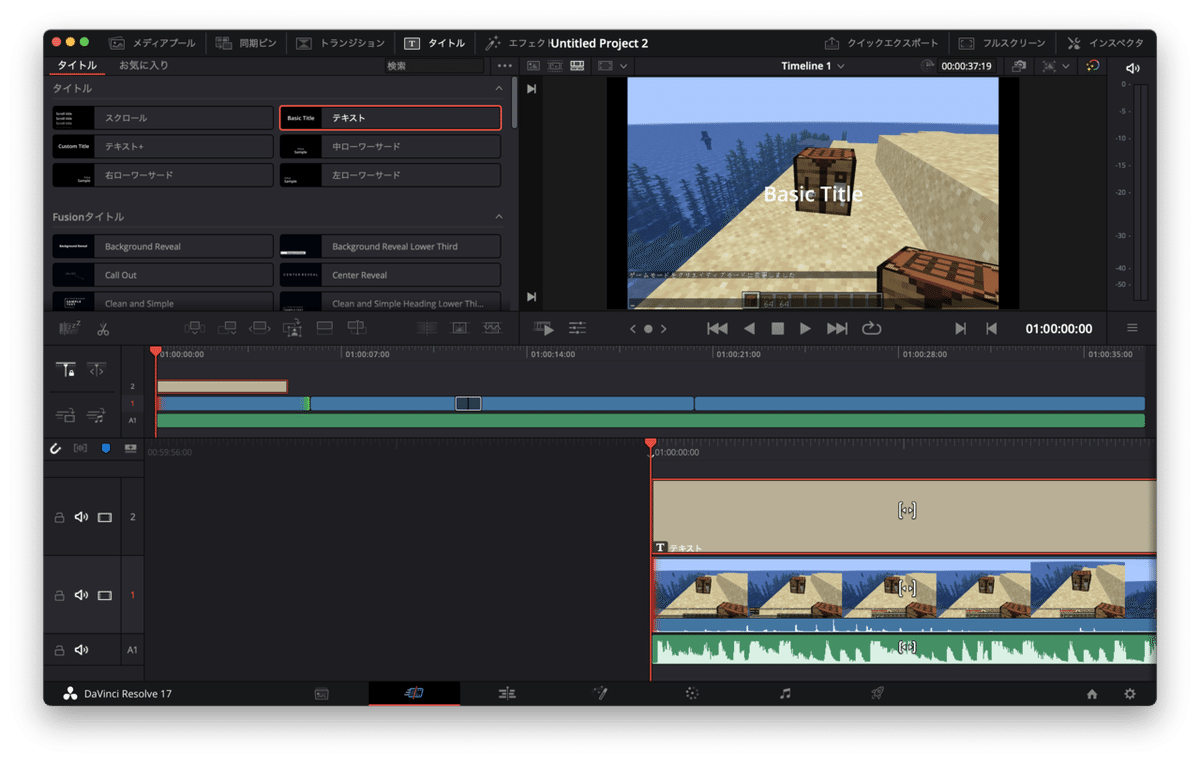Click the smart insert edit icon
The height and width of the screenshot is (763, 1200).
pyautogui.click(x=195, y=328)
